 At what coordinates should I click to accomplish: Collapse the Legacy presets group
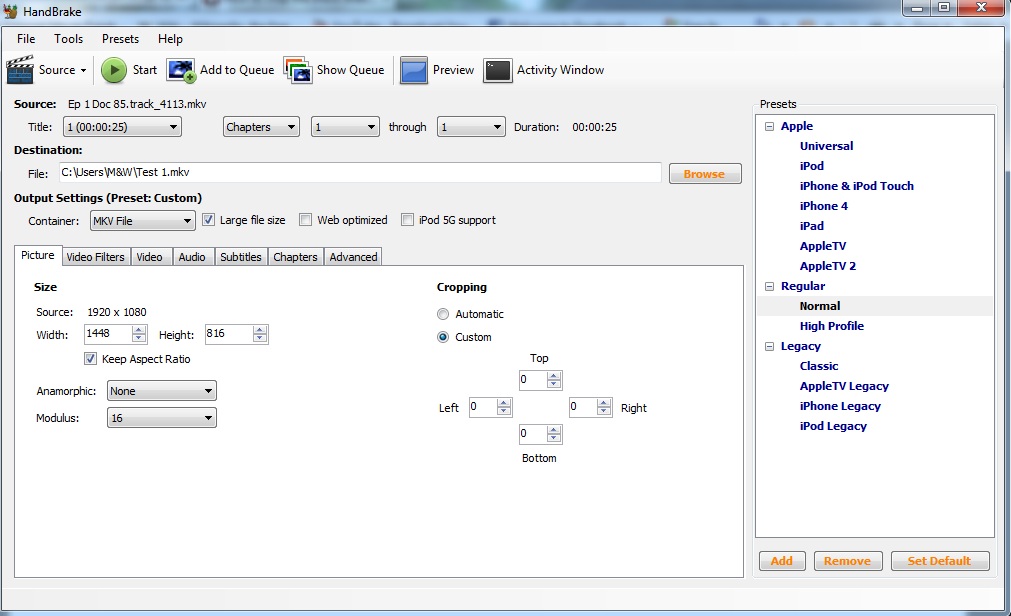click(769, 346)
